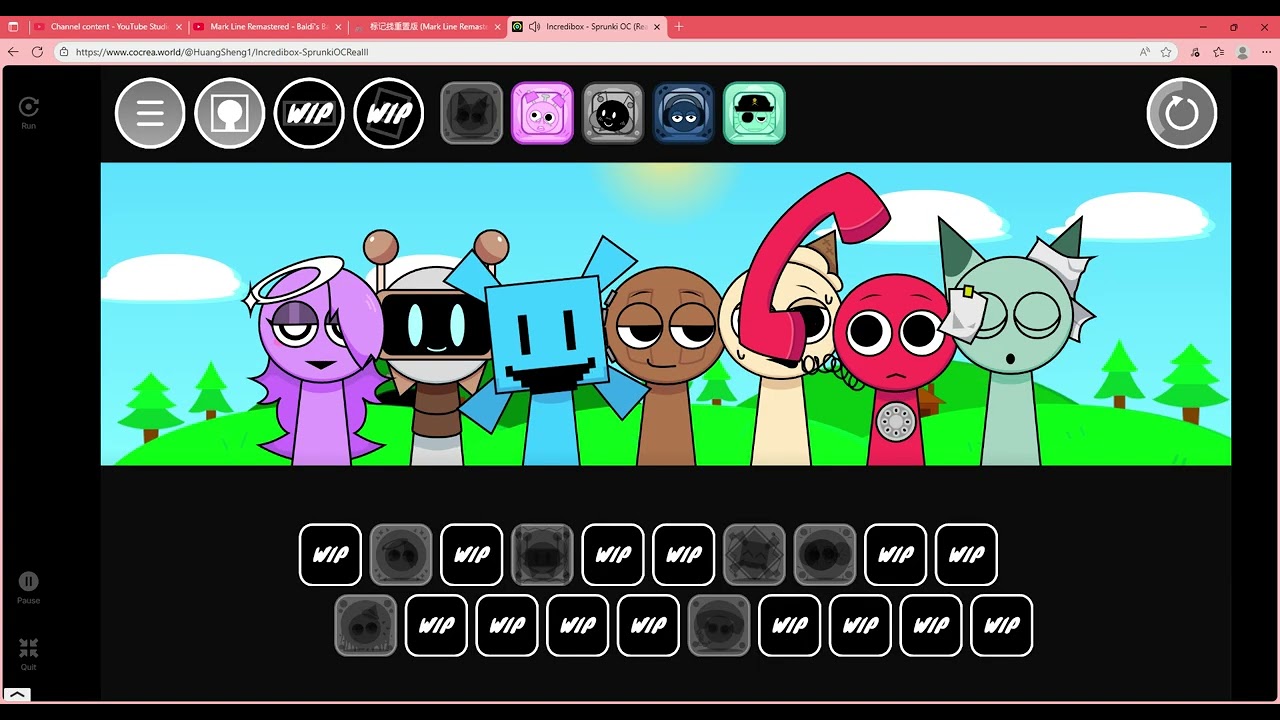Click WIP tile directly right of party-hat icon
This screenshot has width=1280, height=720.
pyautogui.click(x=437, y=625)
